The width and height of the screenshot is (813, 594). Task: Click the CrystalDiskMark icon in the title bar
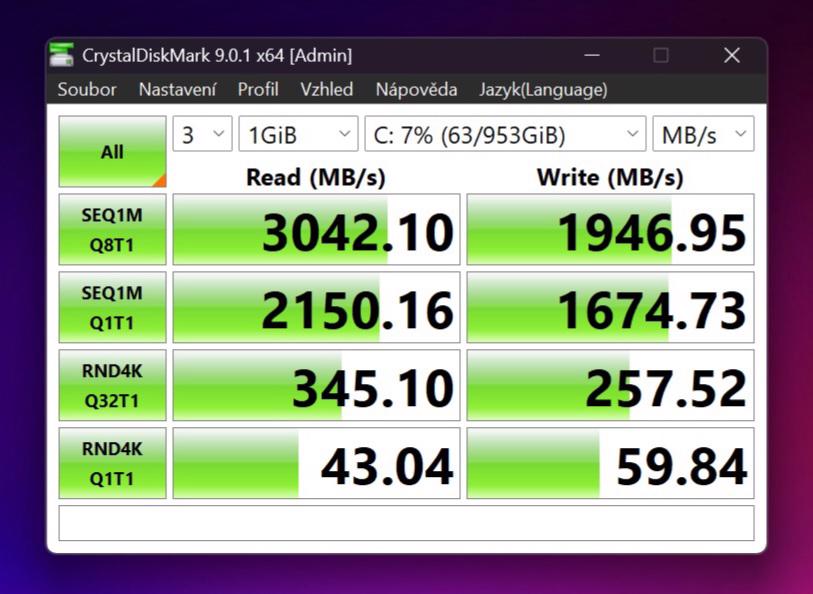(65, 55)
